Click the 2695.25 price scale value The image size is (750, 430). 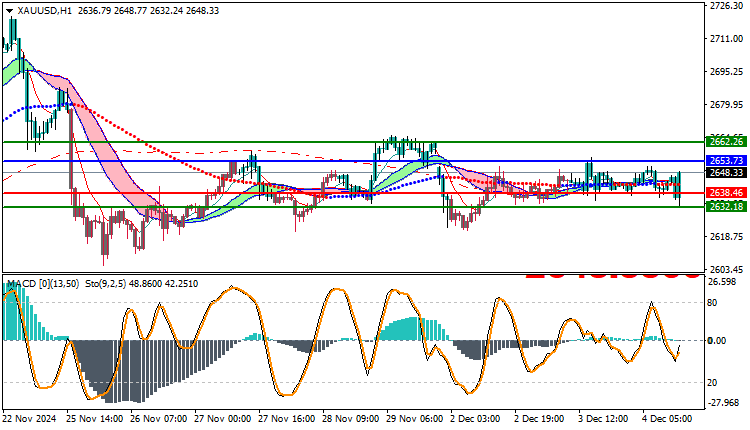[727, 71]
